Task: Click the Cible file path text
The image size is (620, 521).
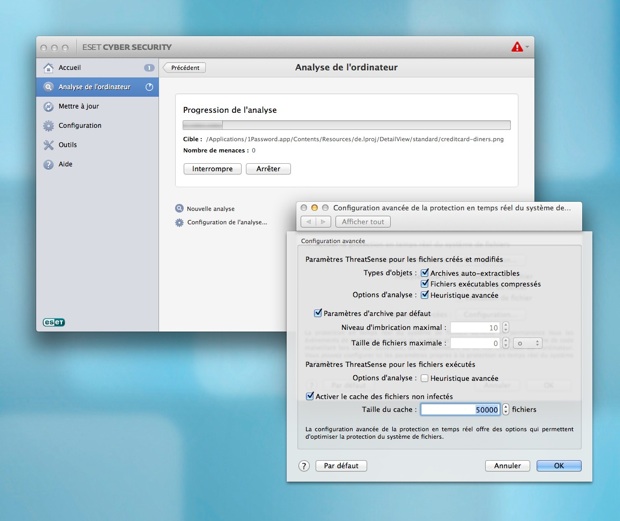Action: click(x=355, y=139)
